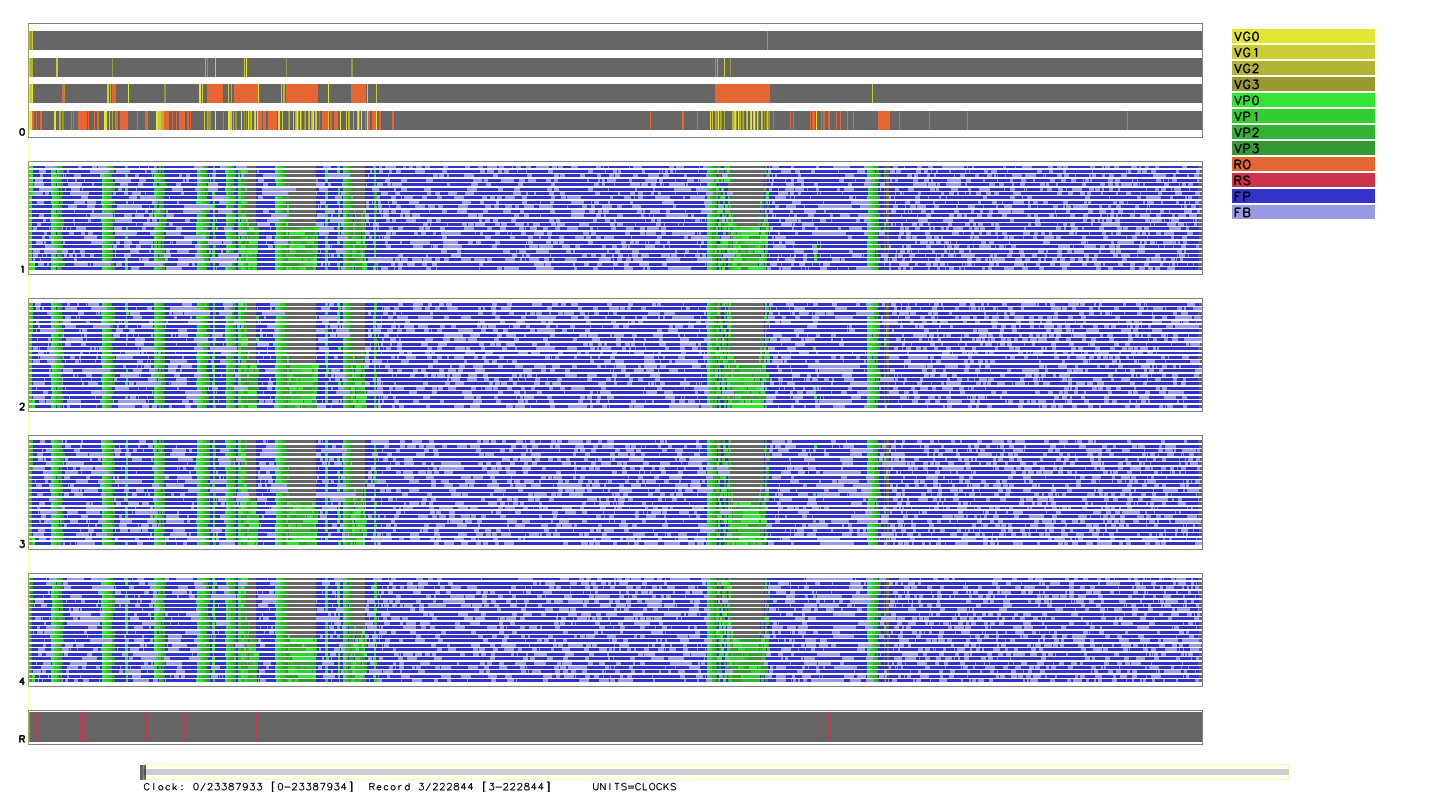The width and height of the screenshot is (1432, 792).
Task: Click the VP2 green legend entry
Action: coord(1302,132)
